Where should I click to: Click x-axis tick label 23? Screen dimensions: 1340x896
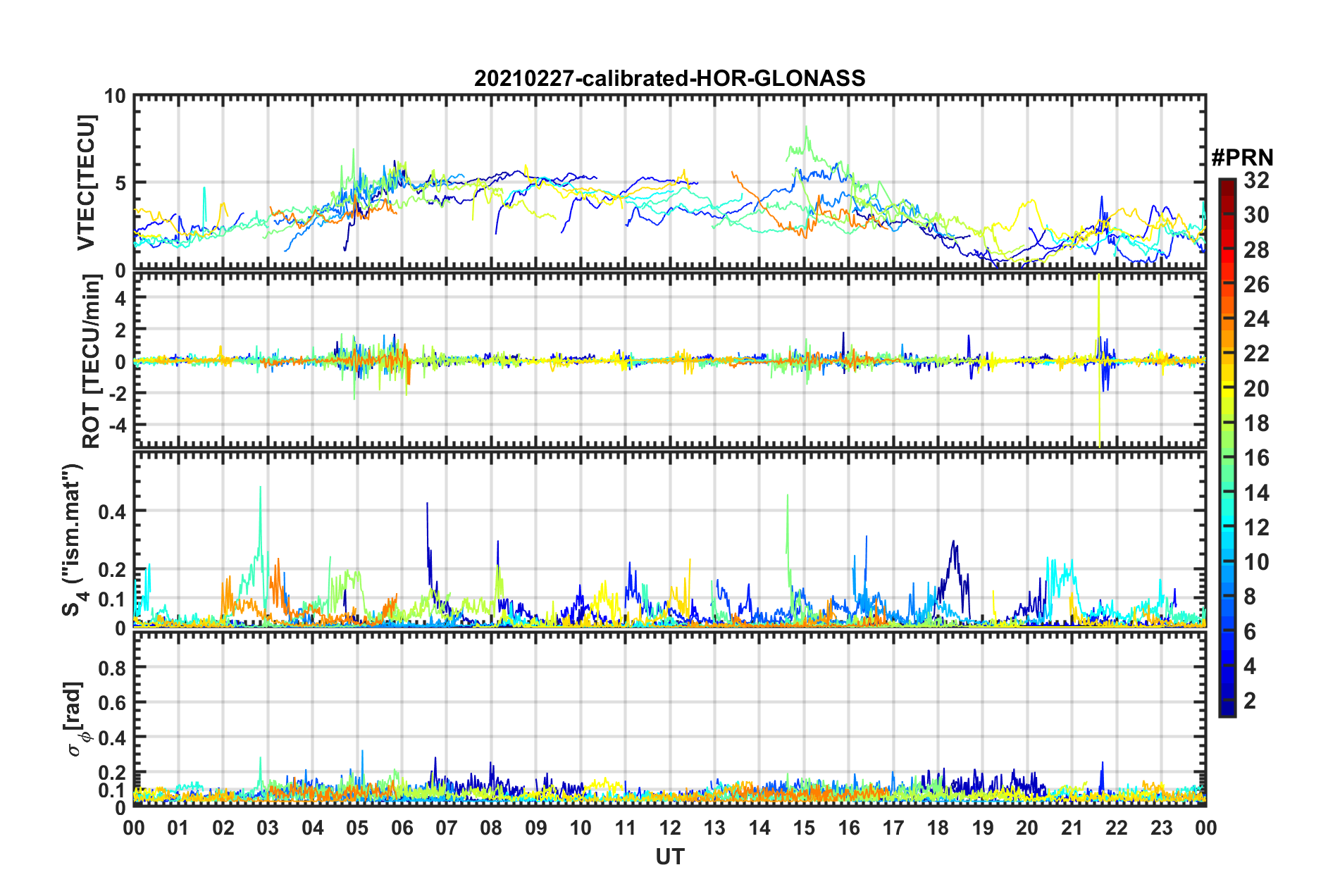(1162, 828)
